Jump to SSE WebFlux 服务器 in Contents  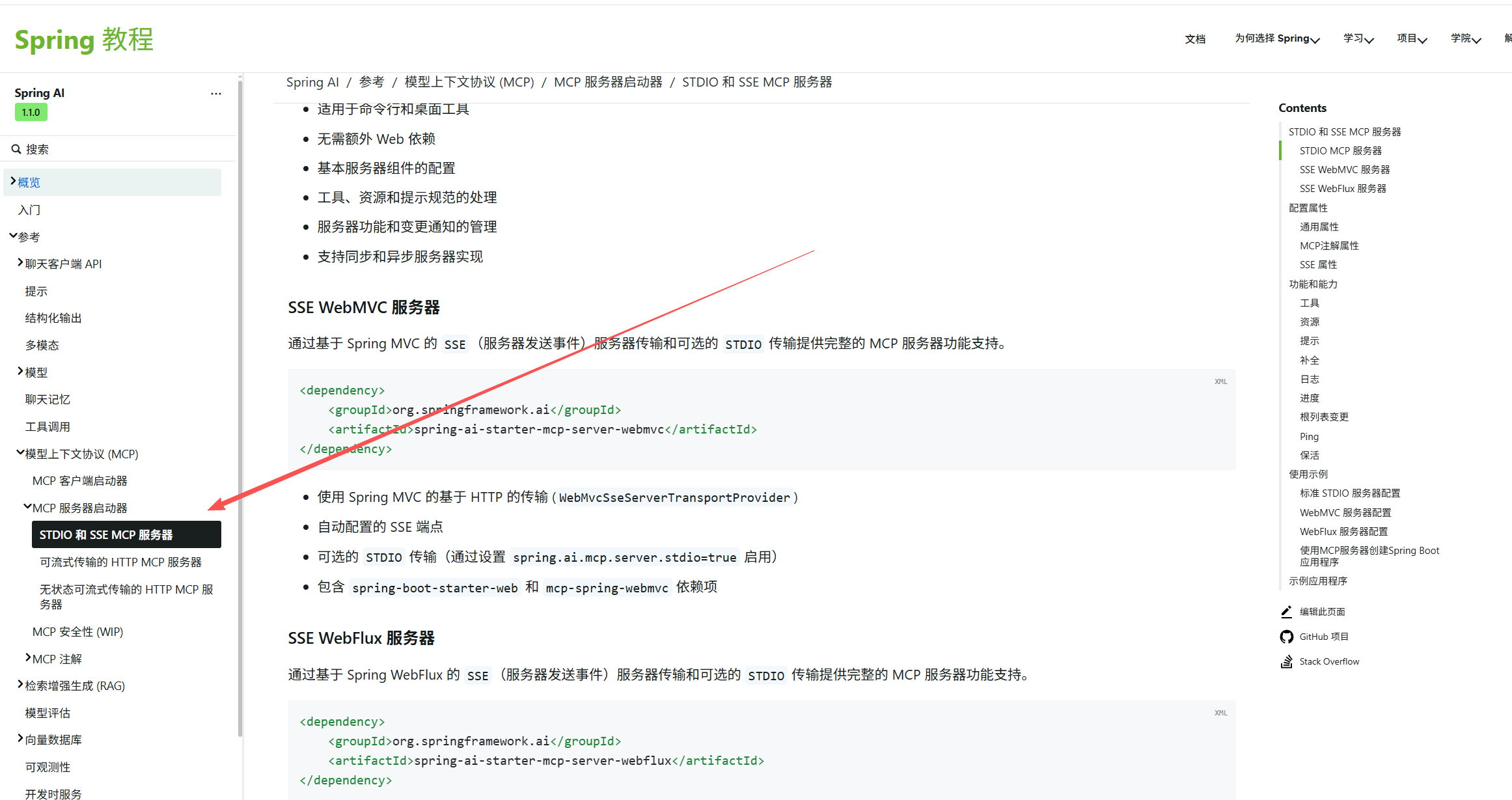1343,188
